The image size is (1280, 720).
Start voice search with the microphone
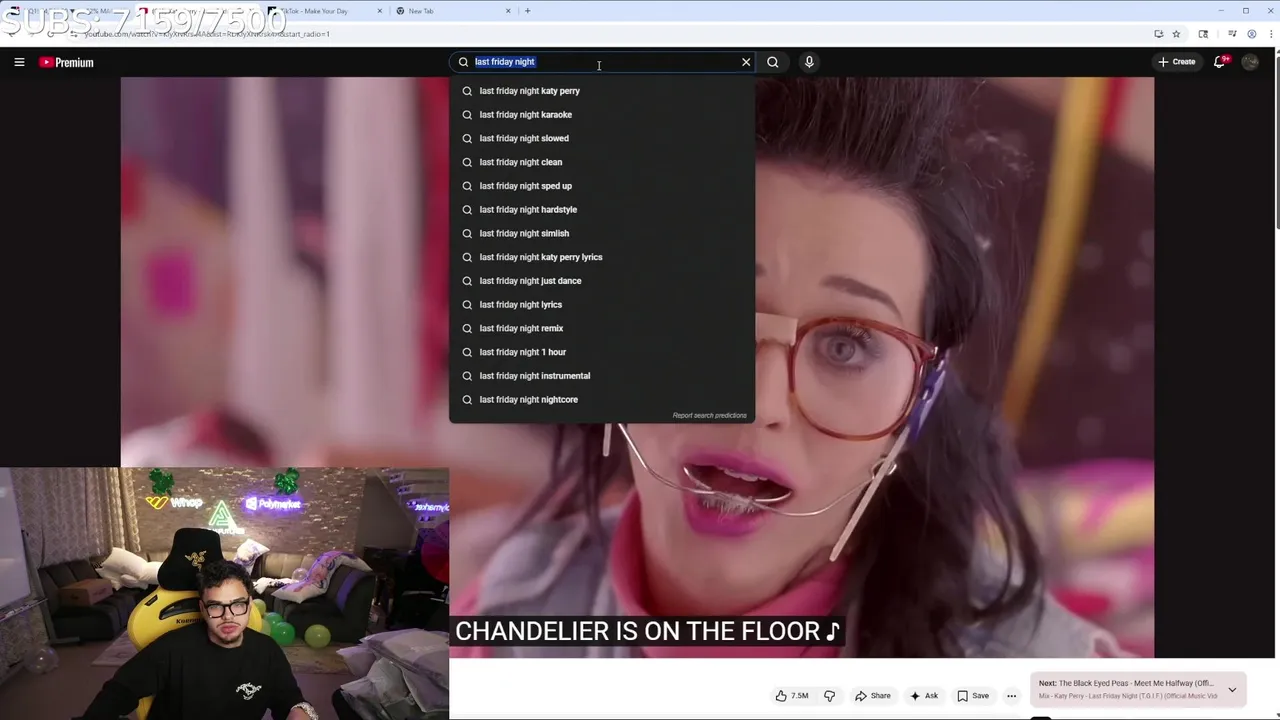tap(809, 62)
